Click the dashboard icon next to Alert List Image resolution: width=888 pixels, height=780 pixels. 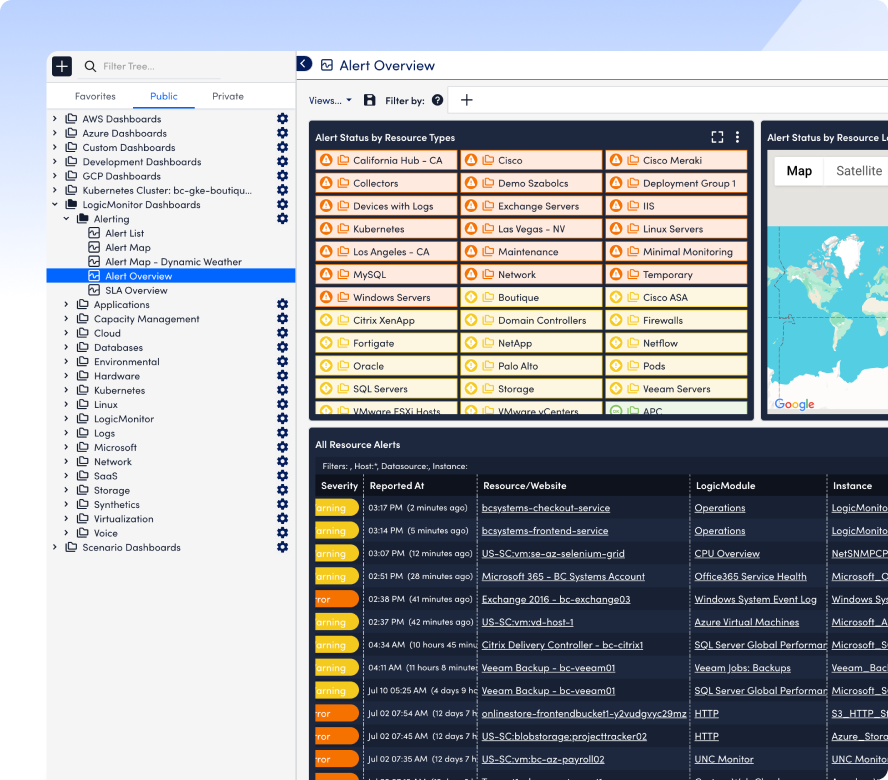click(94, 233)
